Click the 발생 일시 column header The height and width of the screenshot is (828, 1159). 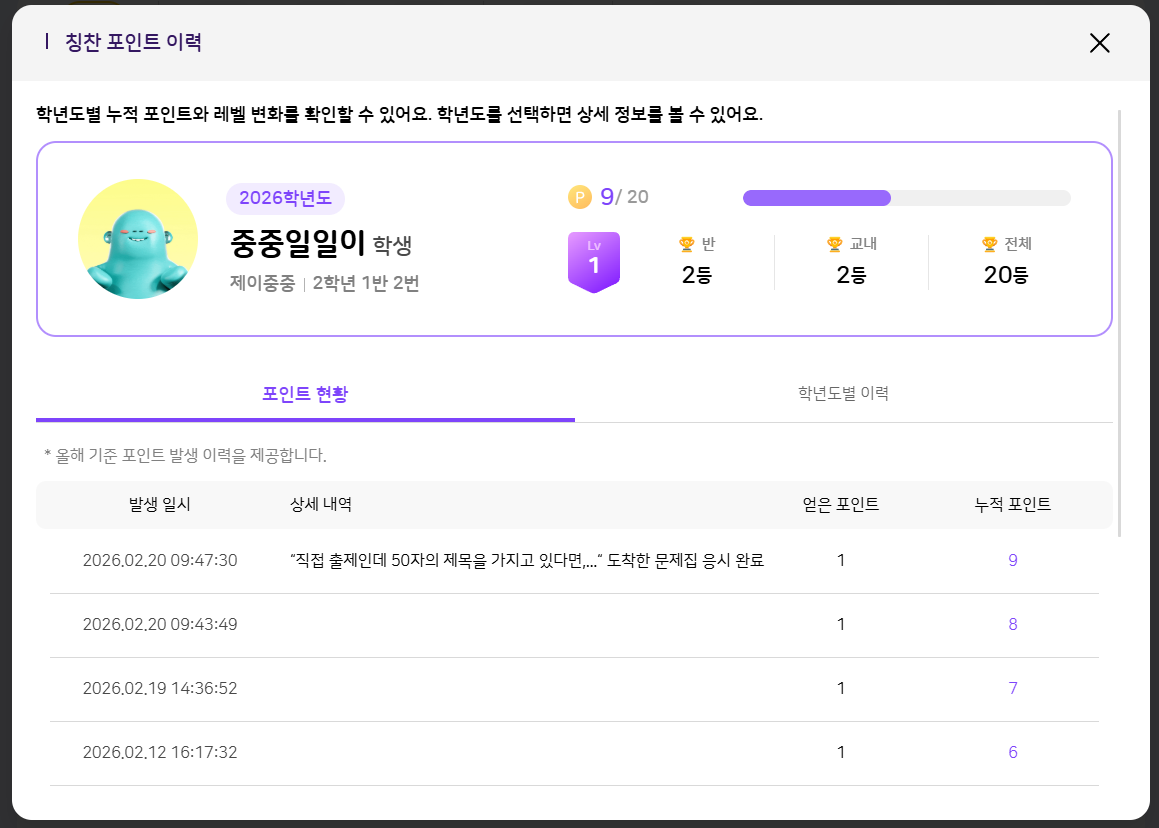coord(159,505)
